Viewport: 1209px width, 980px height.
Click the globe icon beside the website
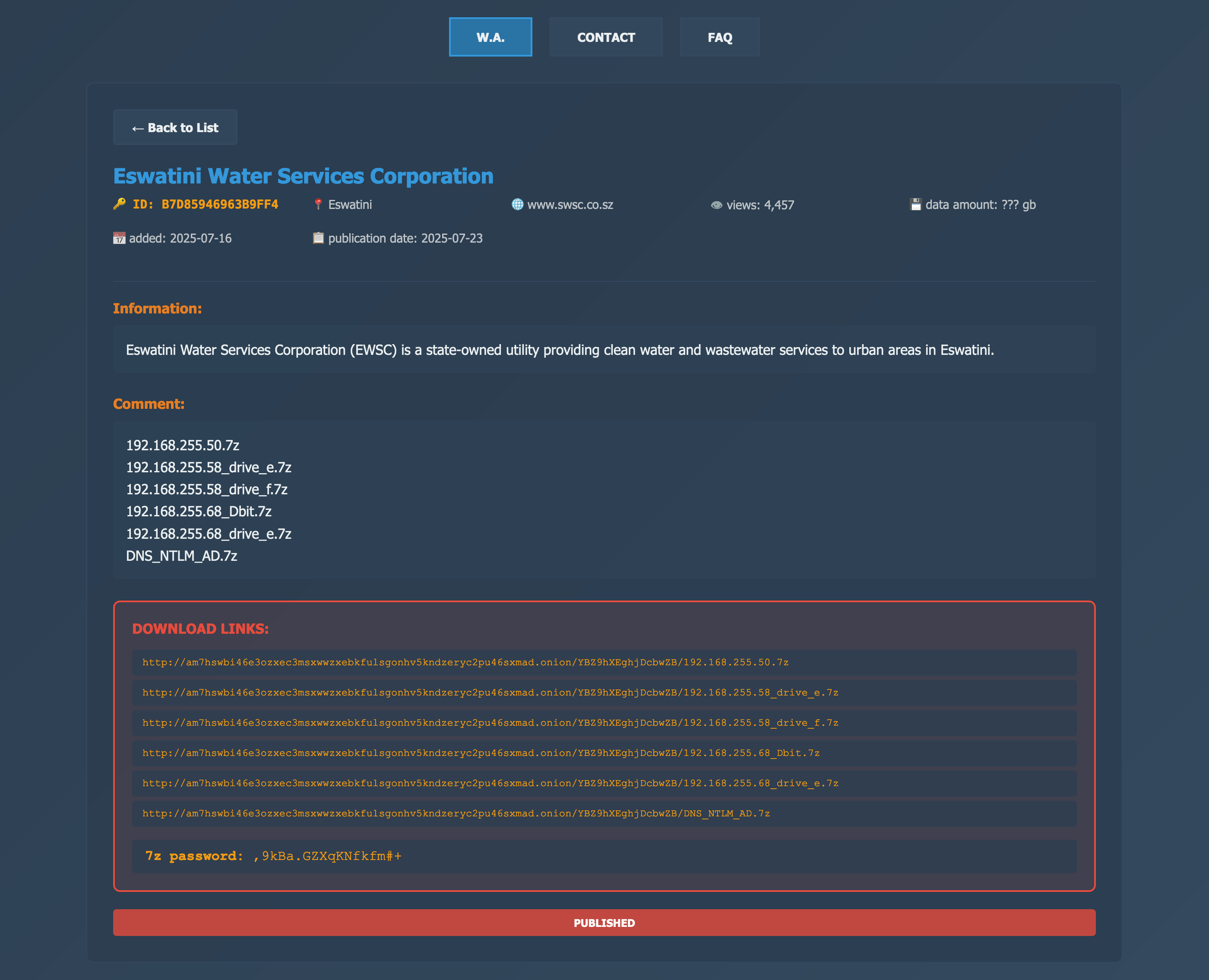[x=517, y=204]
